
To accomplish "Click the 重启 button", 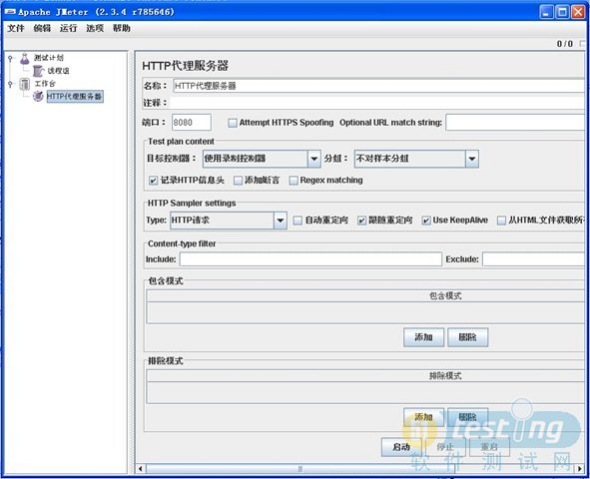I will click(x=490, y=447).
